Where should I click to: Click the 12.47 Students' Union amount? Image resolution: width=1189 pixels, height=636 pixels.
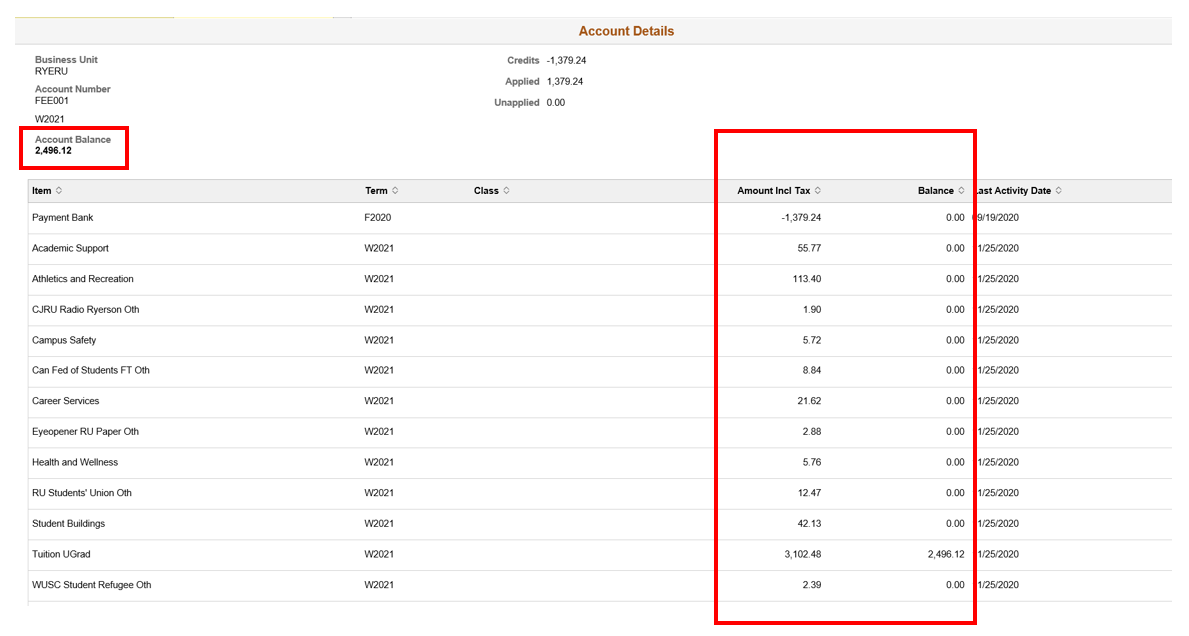(x=809, y=493)
